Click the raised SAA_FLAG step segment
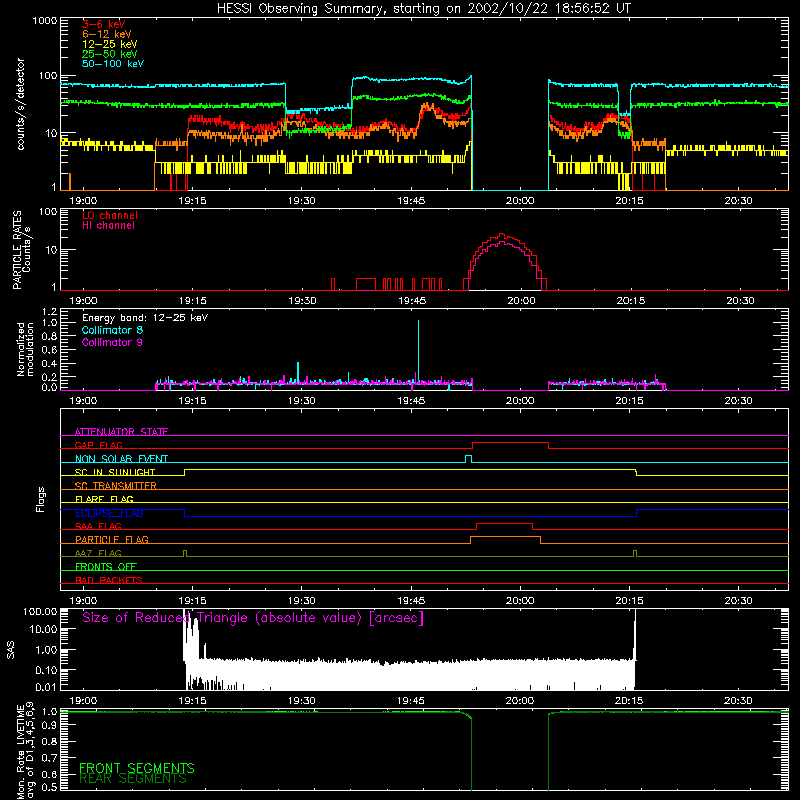This screenshot has width=800, height=800. pos(505,523)
